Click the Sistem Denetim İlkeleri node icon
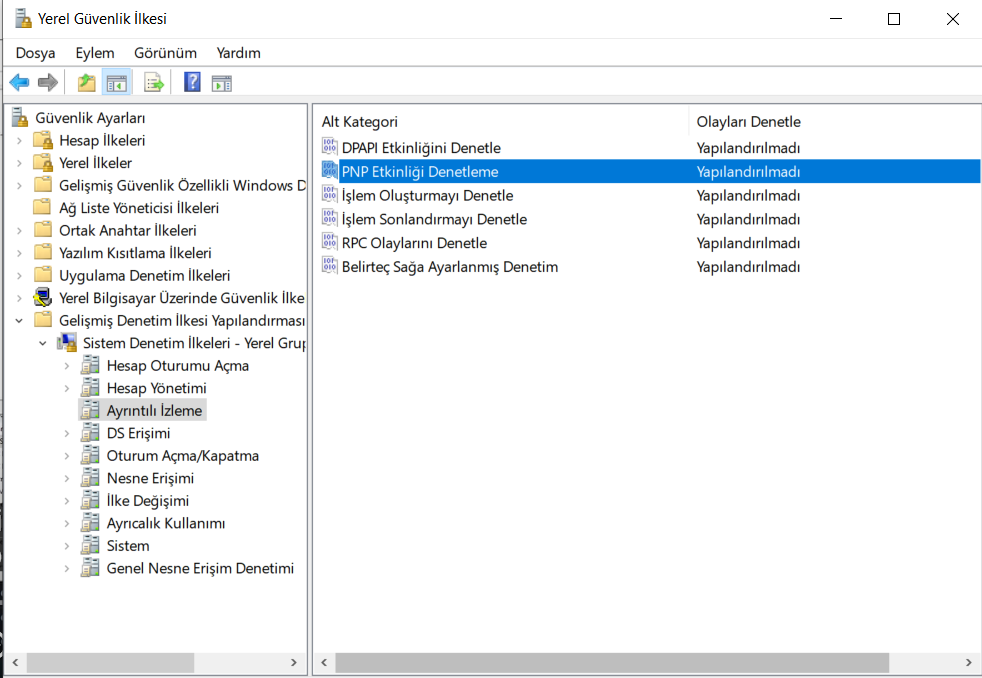The width and height of the screenshot is (982, 678). pos(66,342)
